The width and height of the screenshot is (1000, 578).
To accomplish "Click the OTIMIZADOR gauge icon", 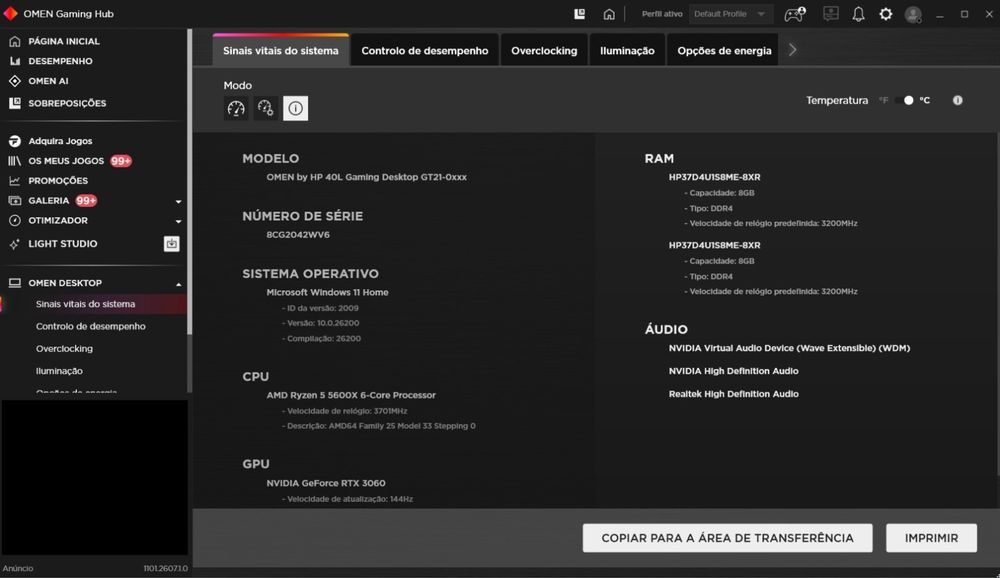I will [15, 221].
